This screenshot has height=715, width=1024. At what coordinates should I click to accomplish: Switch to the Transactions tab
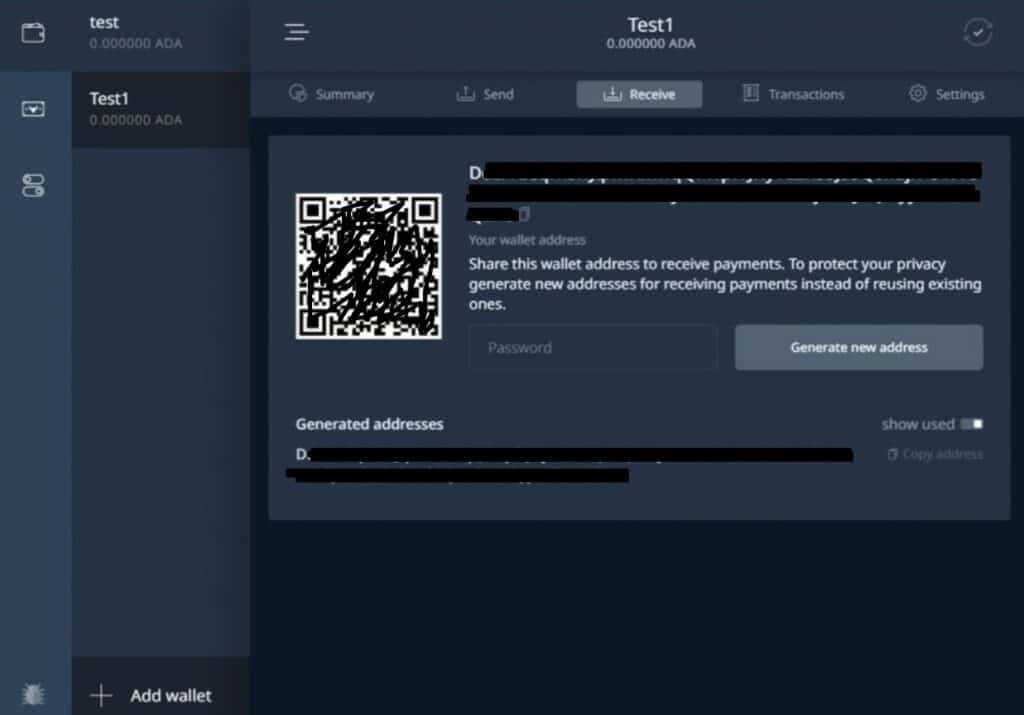click(793, 93)
